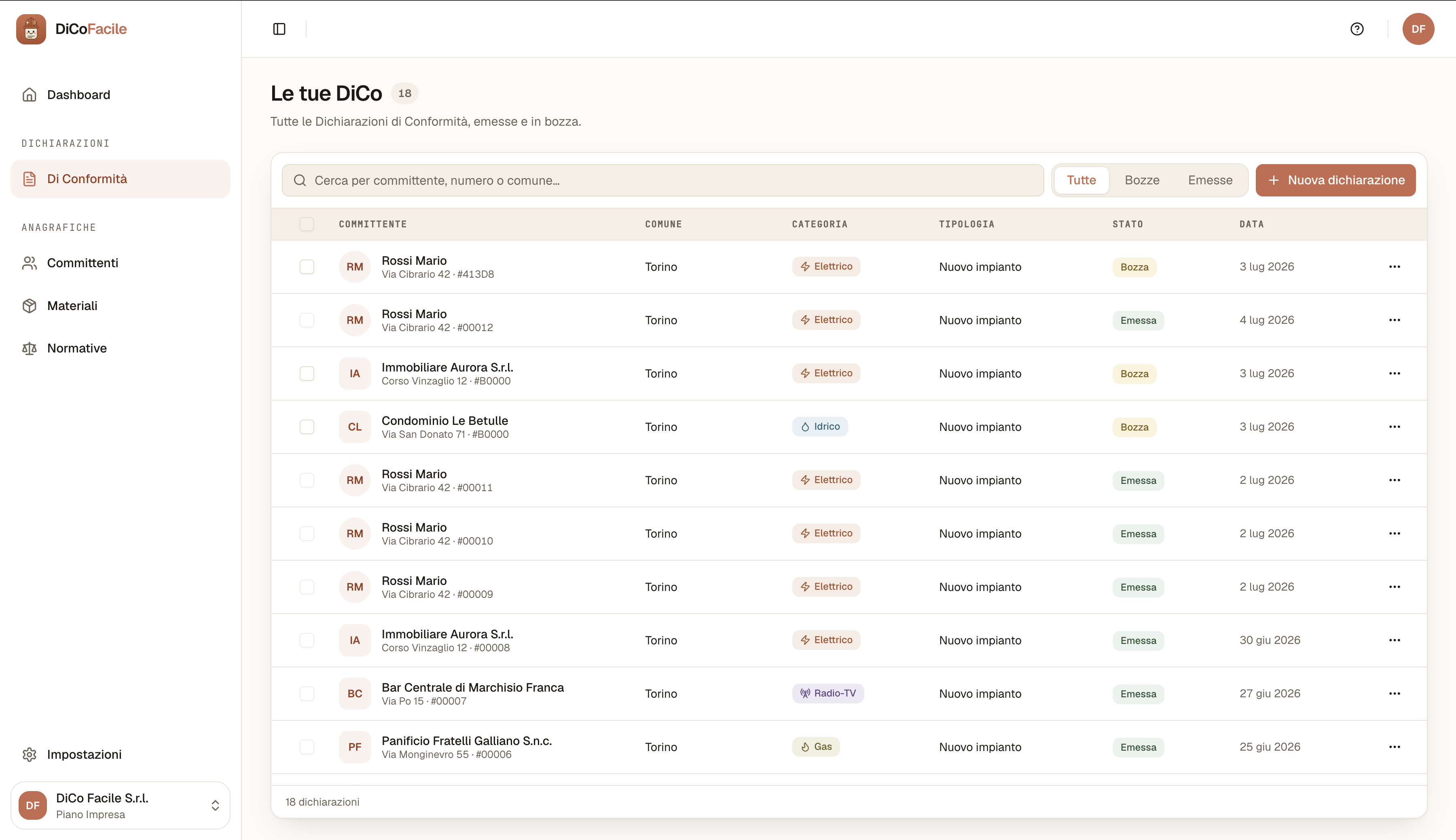The image size is (1456, 840).
Task: Toggle the sidebar panel icon
Action: (279, 29)
